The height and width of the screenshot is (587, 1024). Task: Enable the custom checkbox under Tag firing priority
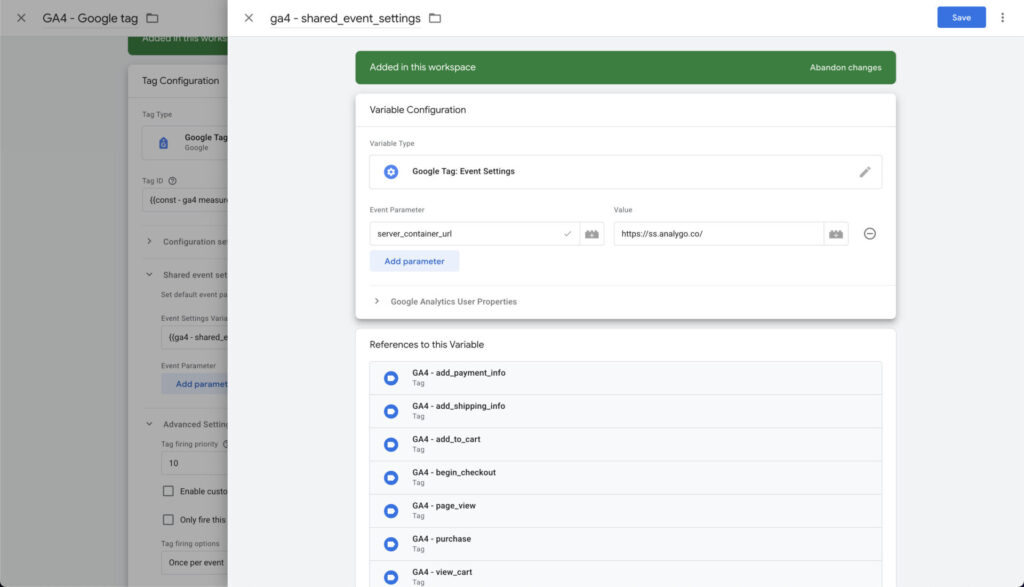(168, 491)
